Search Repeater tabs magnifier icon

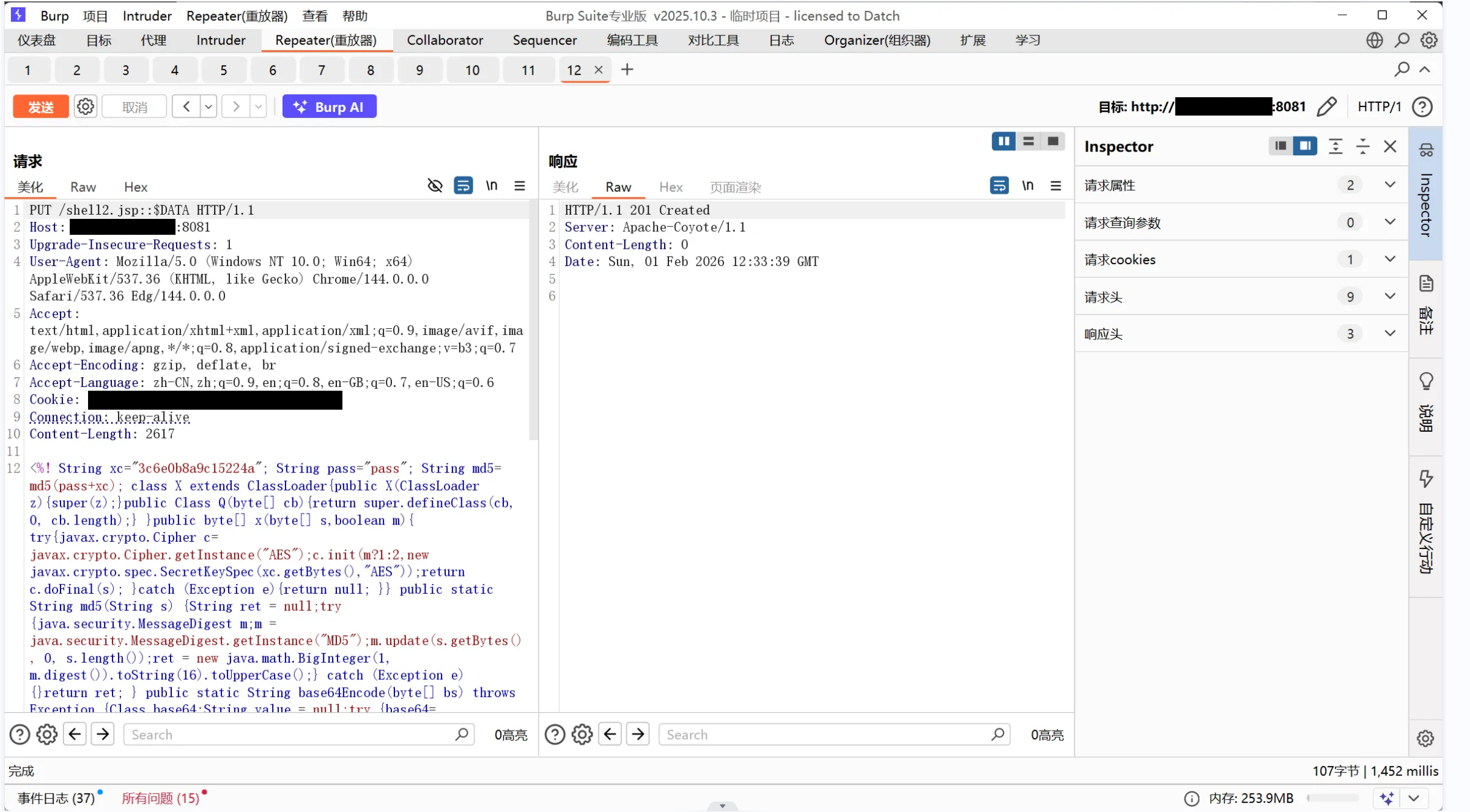coord(1402,70)
